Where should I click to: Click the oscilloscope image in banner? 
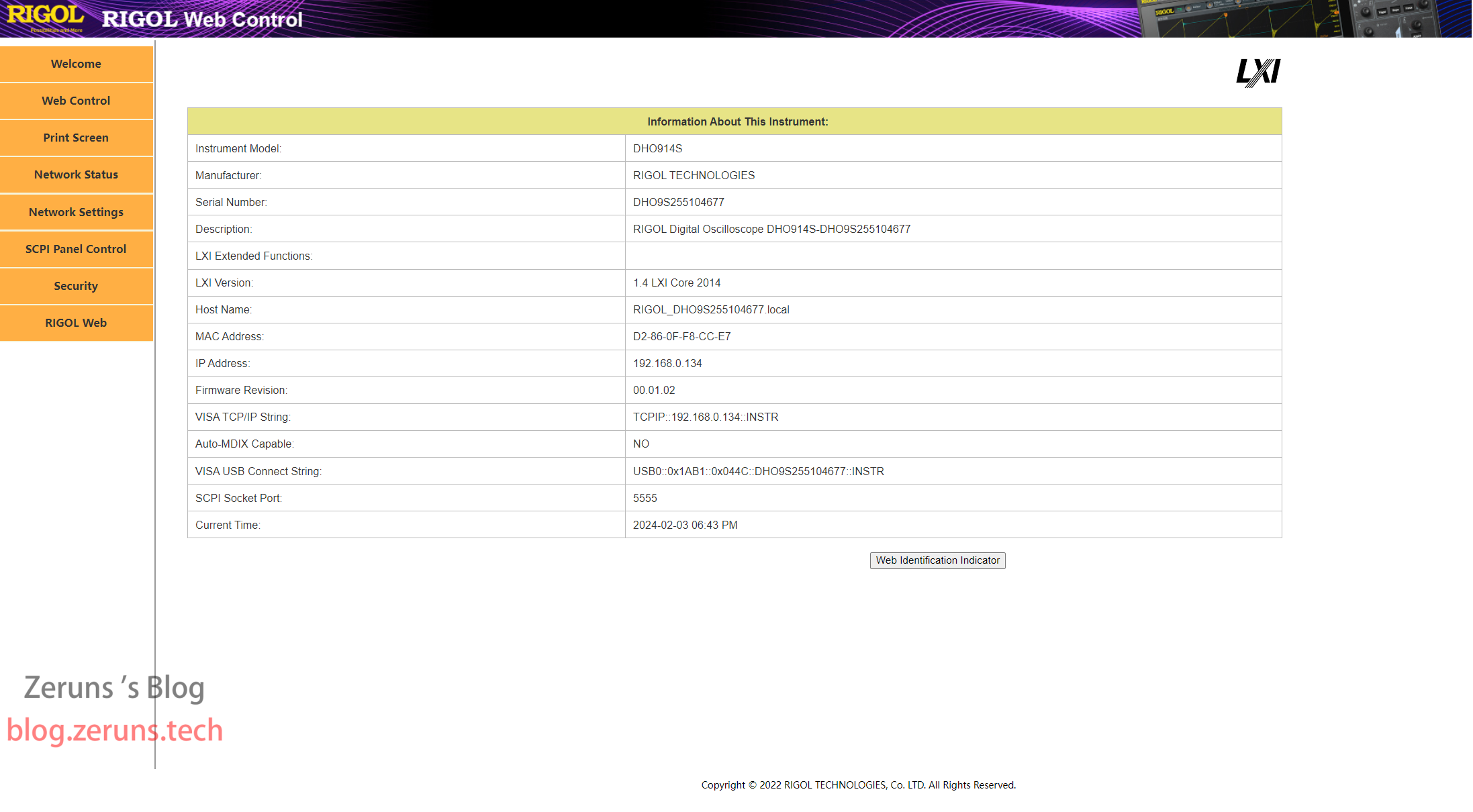[x=1289, y=19]
